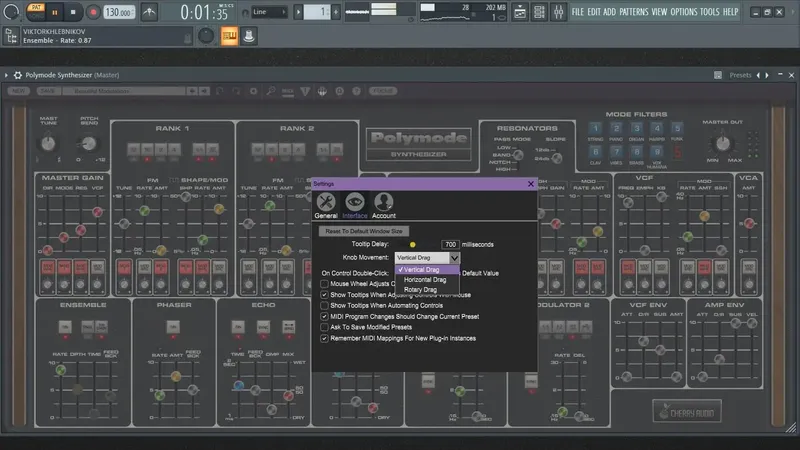Choose Vertical Drag option
800x450 pixels.
[427, 269]
